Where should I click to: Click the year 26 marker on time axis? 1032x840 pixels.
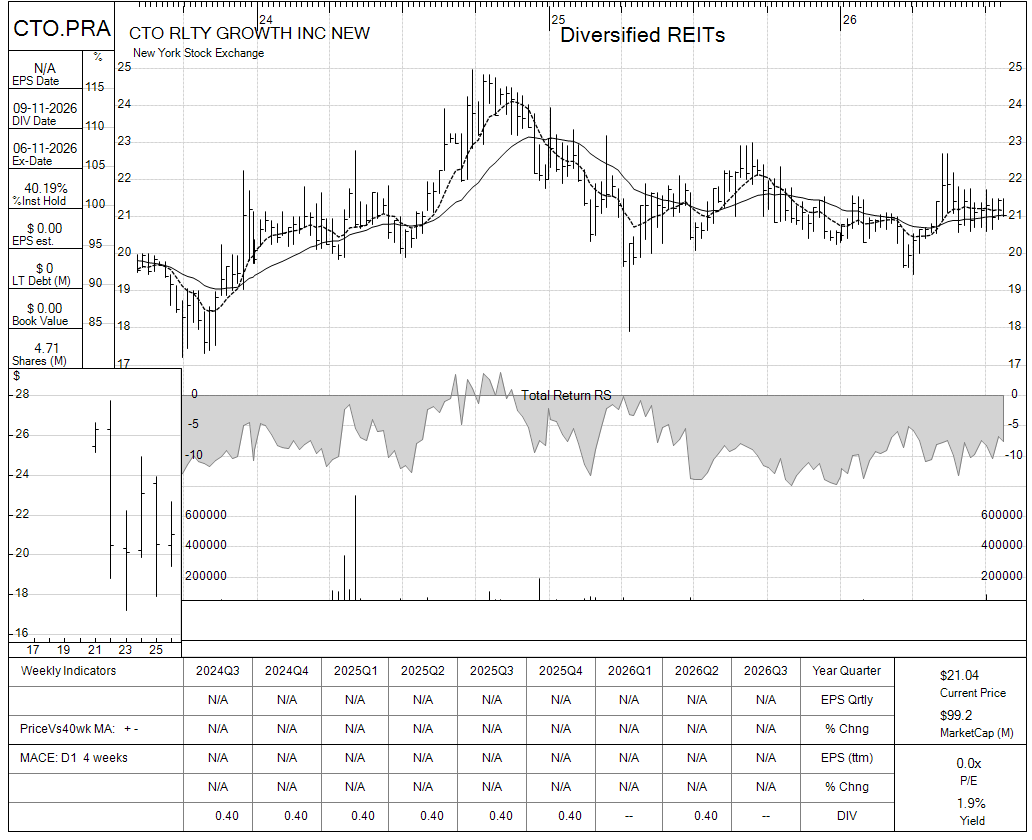point(850,20)
